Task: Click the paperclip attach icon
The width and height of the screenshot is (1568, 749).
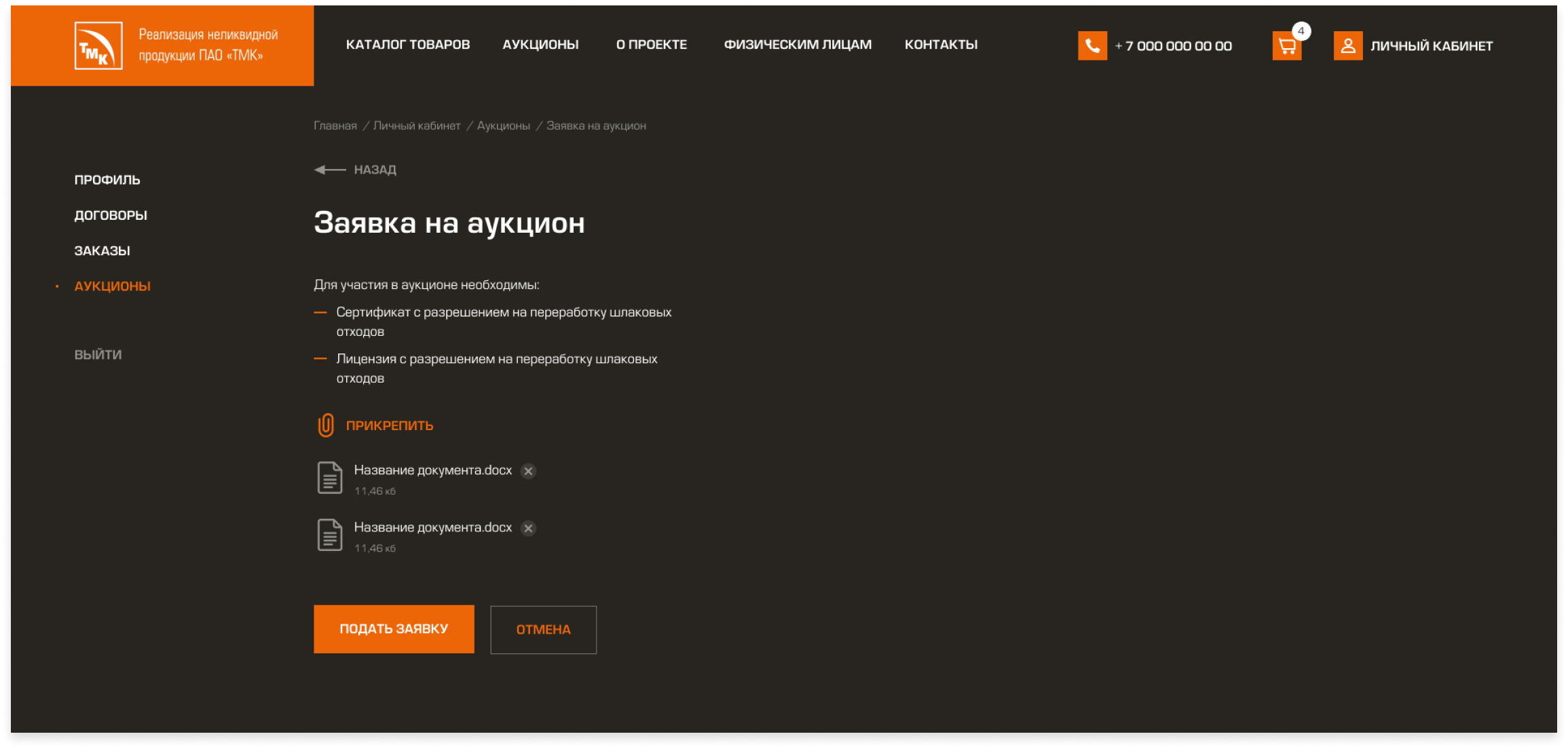Action: pyautogui.click(x=326, y=425)
